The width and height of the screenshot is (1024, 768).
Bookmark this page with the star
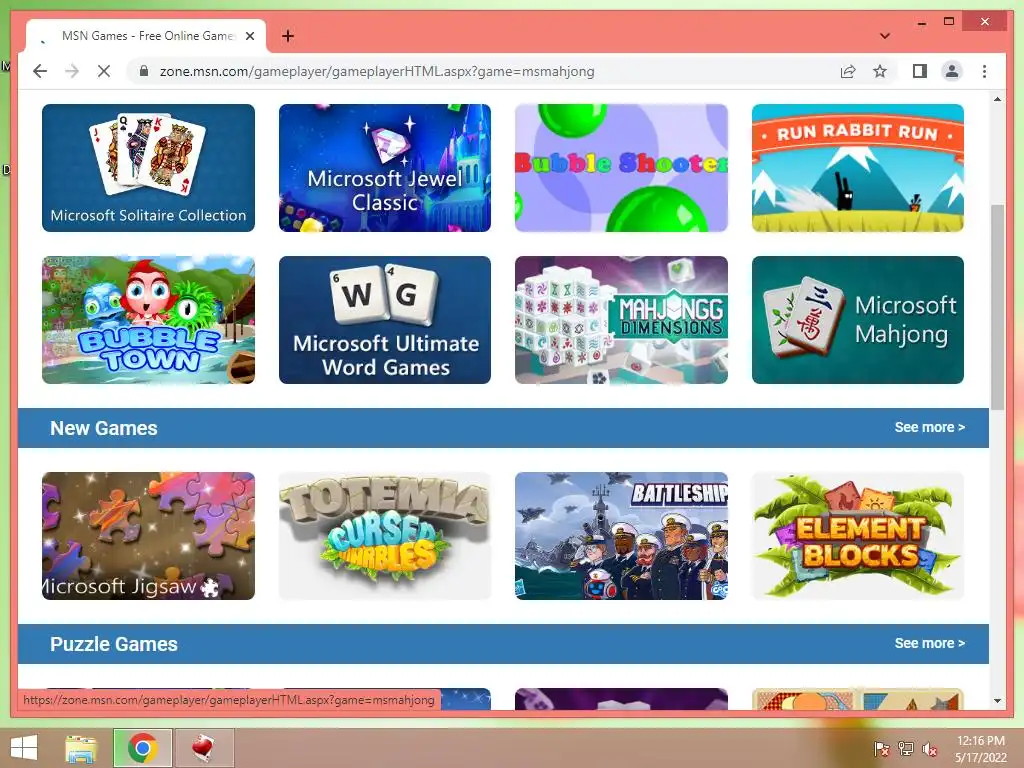(880, 71)
